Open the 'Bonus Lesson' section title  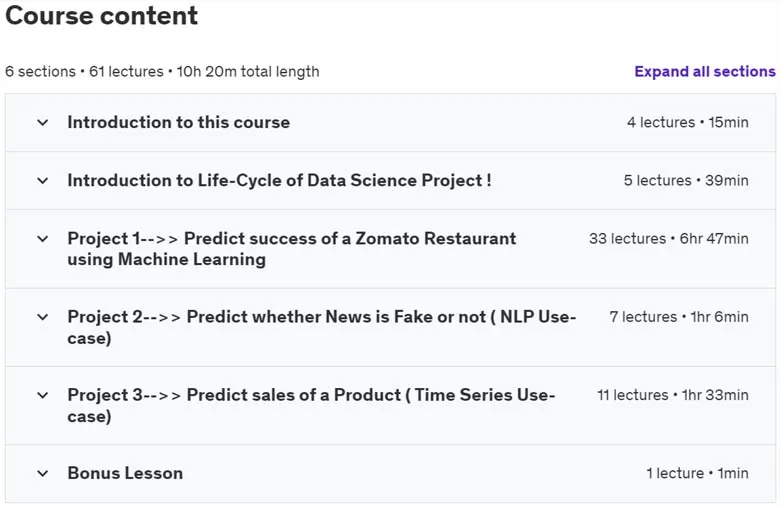(x=125, y=473)
